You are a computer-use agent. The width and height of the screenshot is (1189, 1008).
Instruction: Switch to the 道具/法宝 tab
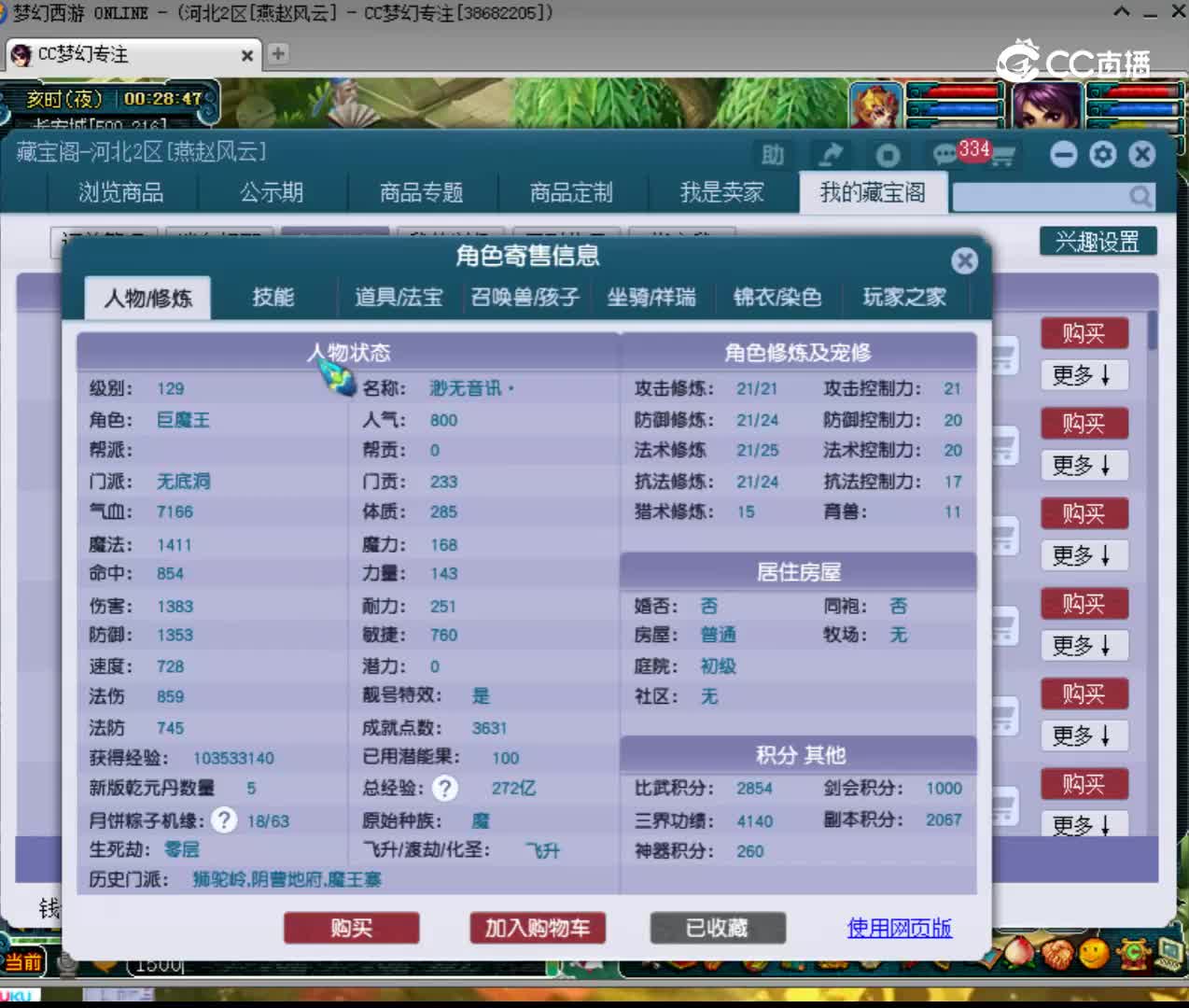click(x=399, y=297)
